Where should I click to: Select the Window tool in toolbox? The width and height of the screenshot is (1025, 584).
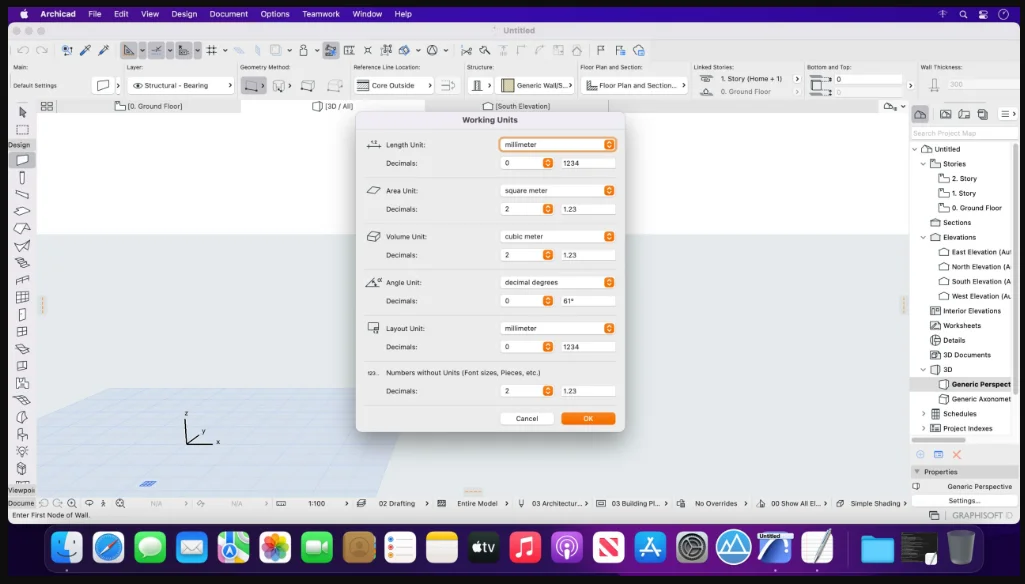pos(22,332)
